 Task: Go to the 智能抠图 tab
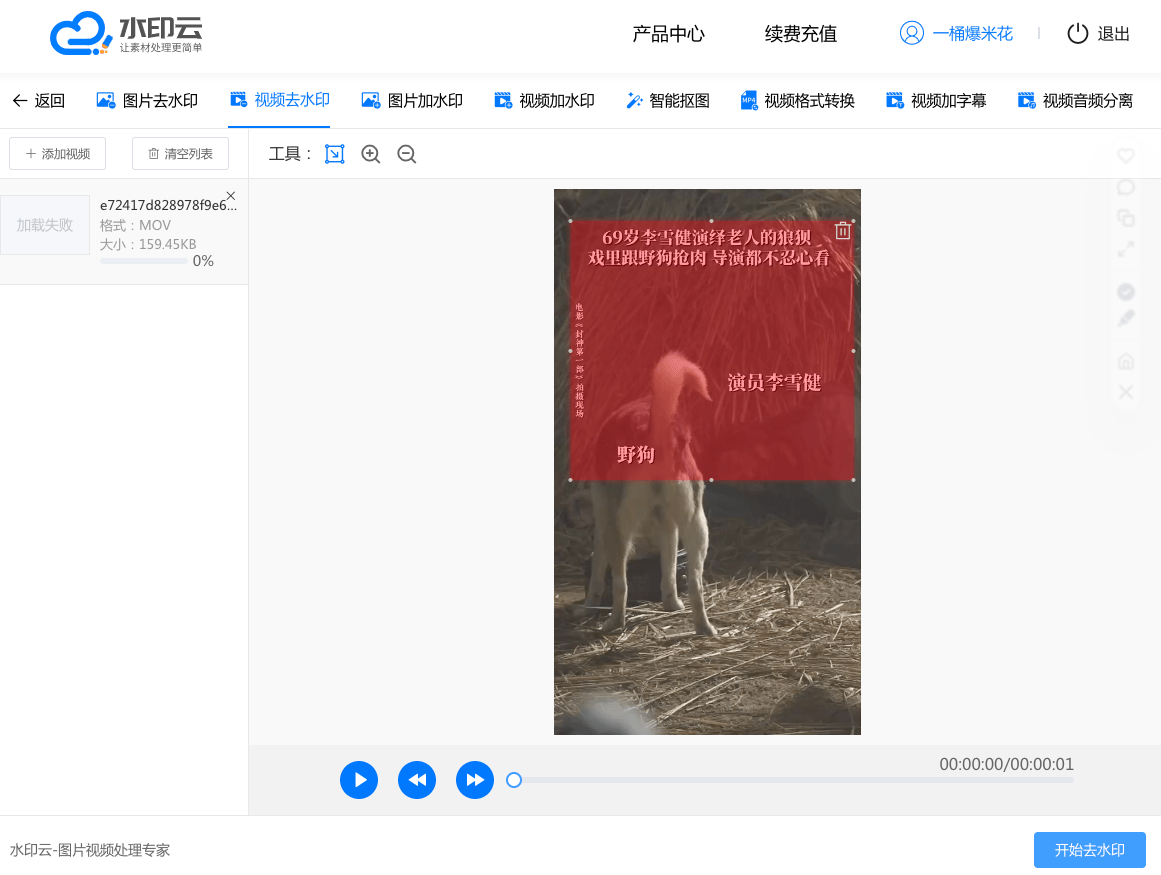click(x=668, y=100)
